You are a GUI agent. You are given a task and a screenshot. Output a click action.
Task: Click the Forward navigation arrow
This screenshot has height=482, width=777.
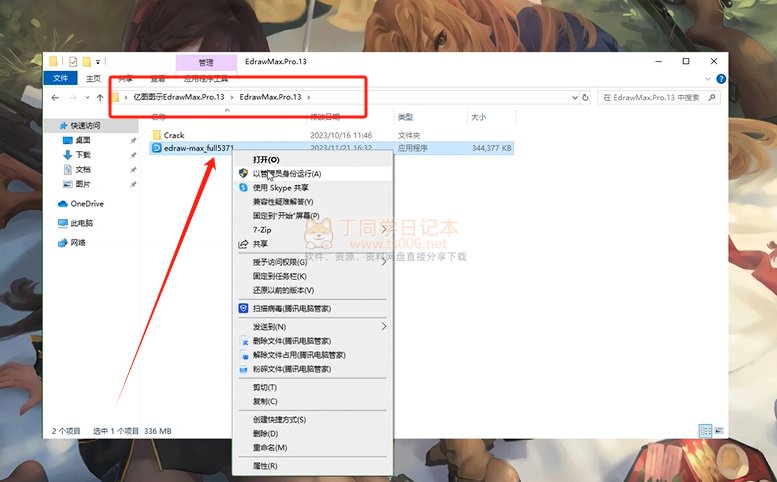click(73, 98)
